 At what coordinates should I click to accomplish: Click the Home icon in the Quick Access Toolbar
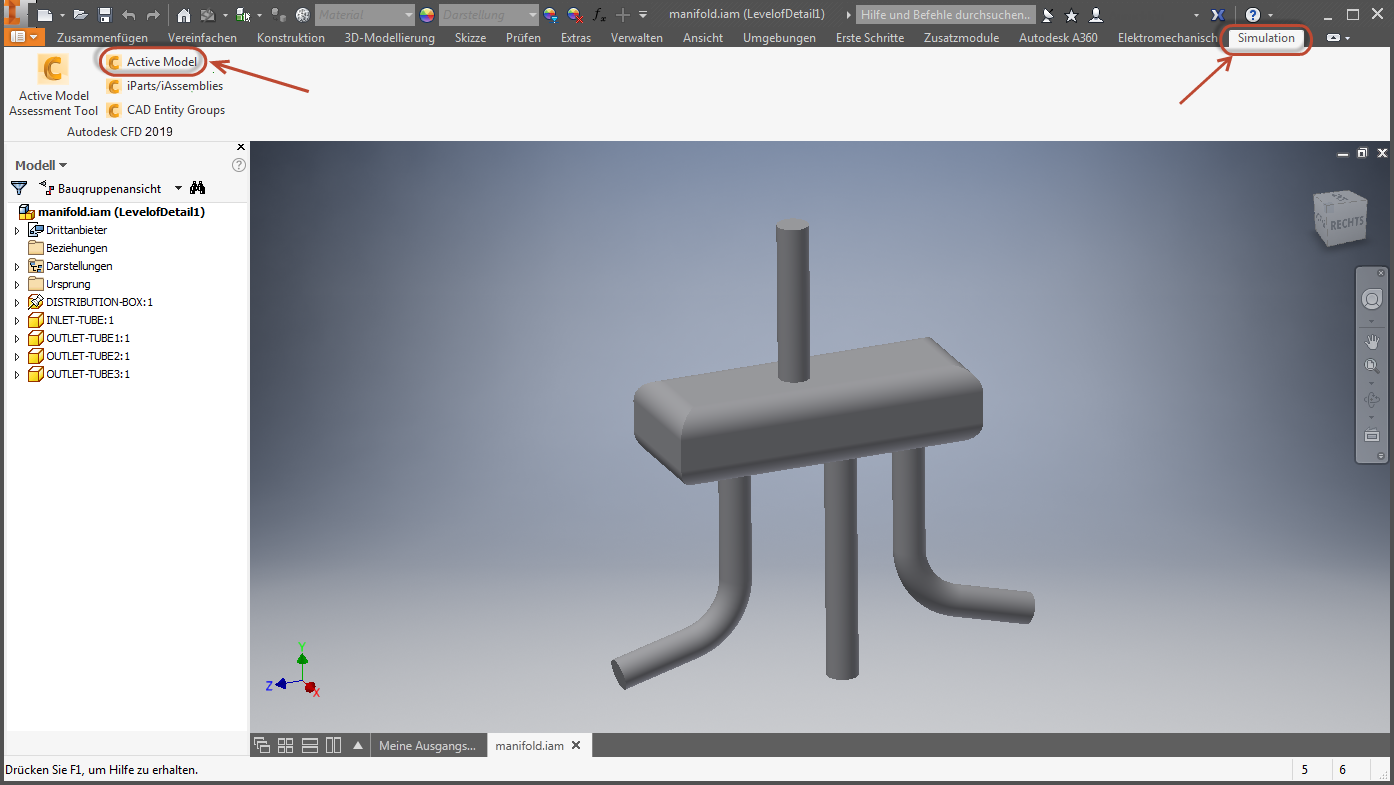pyautogui.click(x=185, y=14)
